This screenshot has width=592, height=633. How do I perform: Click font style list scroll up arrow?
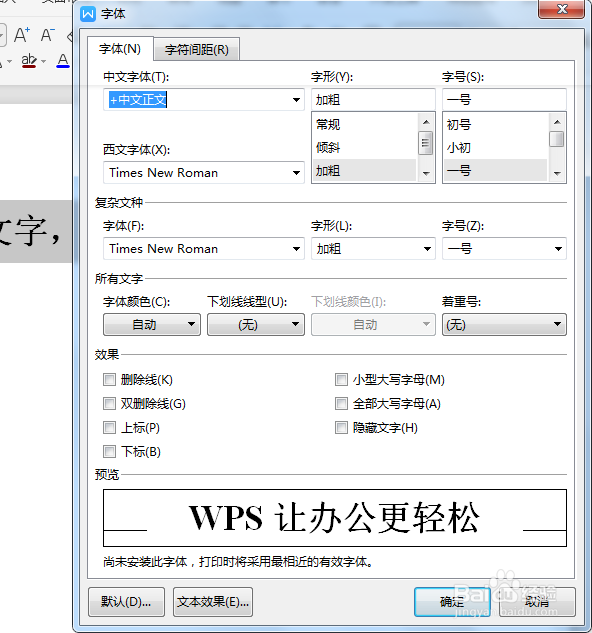click(426, 122)
